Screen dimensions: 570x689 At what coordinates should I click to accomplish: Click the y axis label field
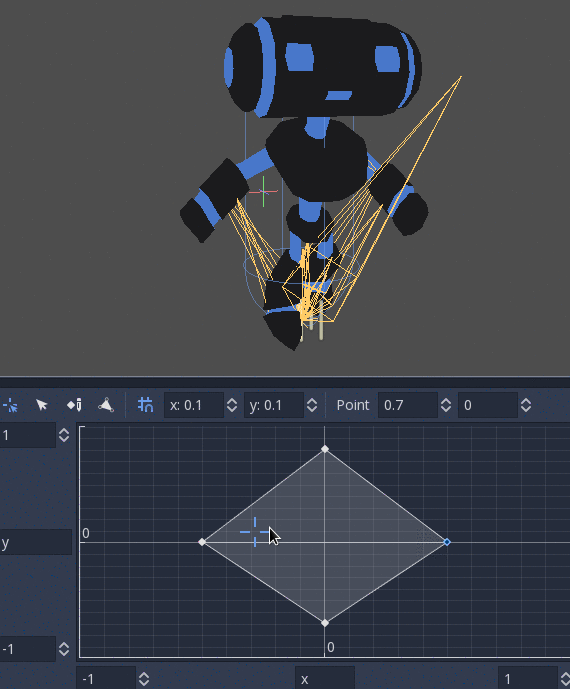pos(35,543)
